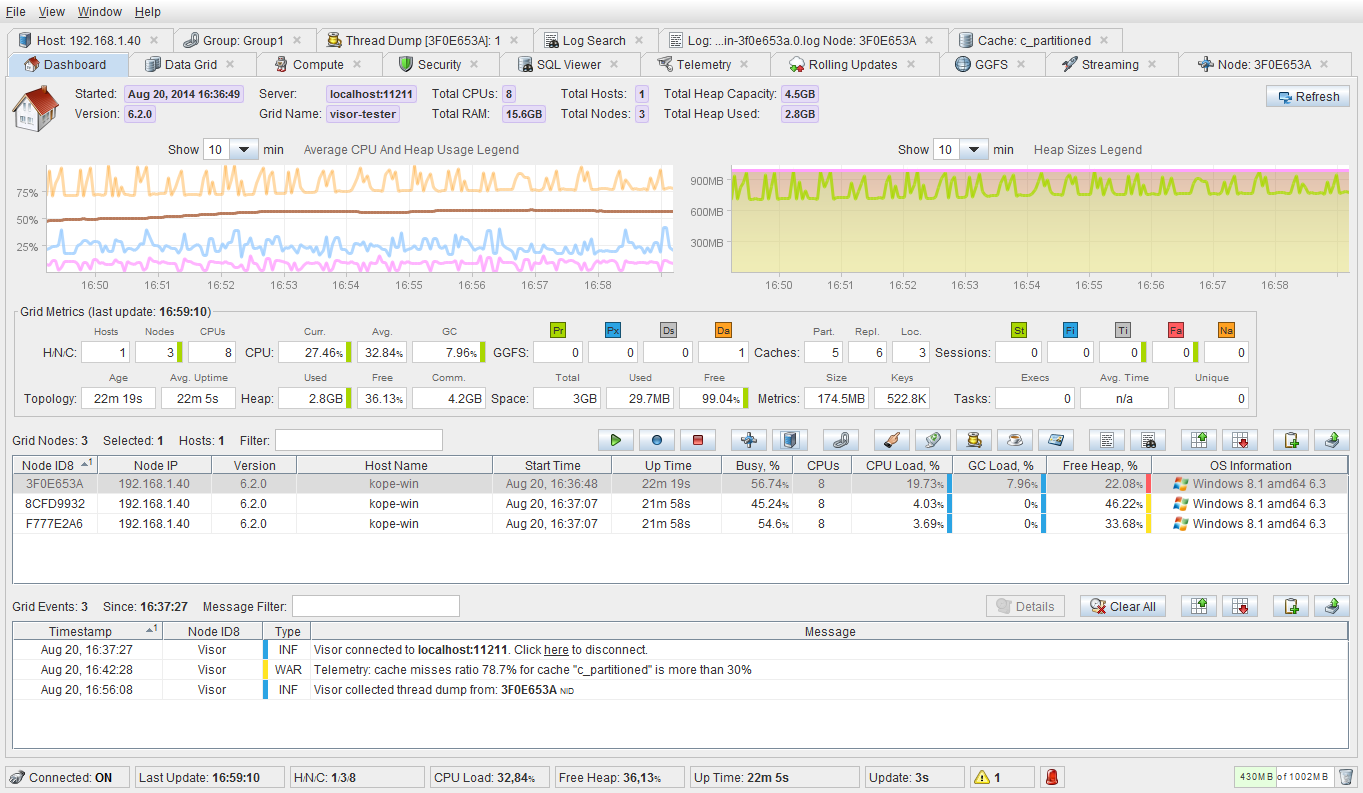The image size is (1363, 793).
Task: Switch to the Telemetry tab
Action: pyautogui.click(x=700, y=63)
